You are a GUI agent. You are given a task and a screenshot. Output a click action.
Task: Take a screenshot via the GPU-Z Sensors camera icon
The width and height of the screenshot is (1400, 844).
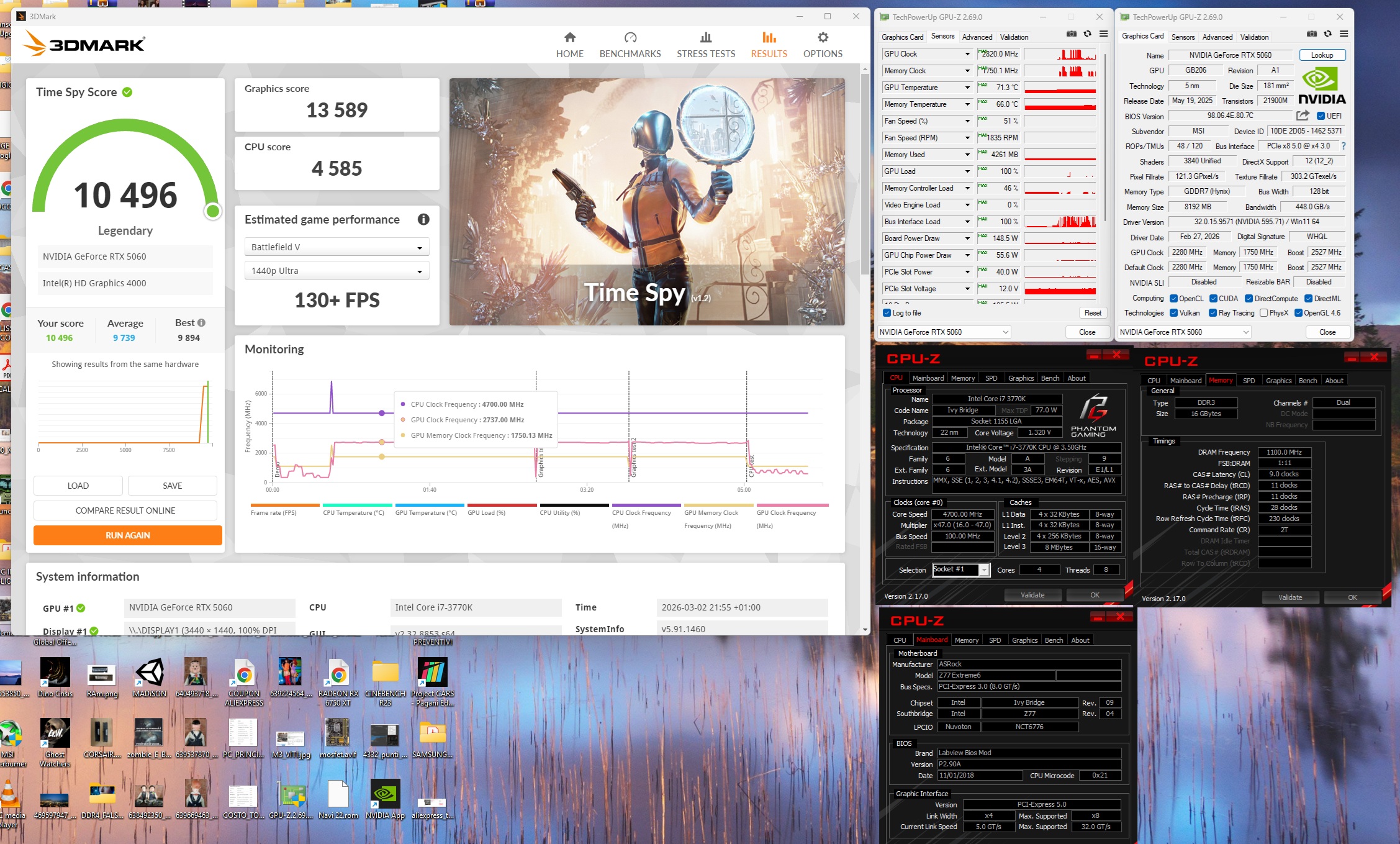click(x=1071, y=34)
